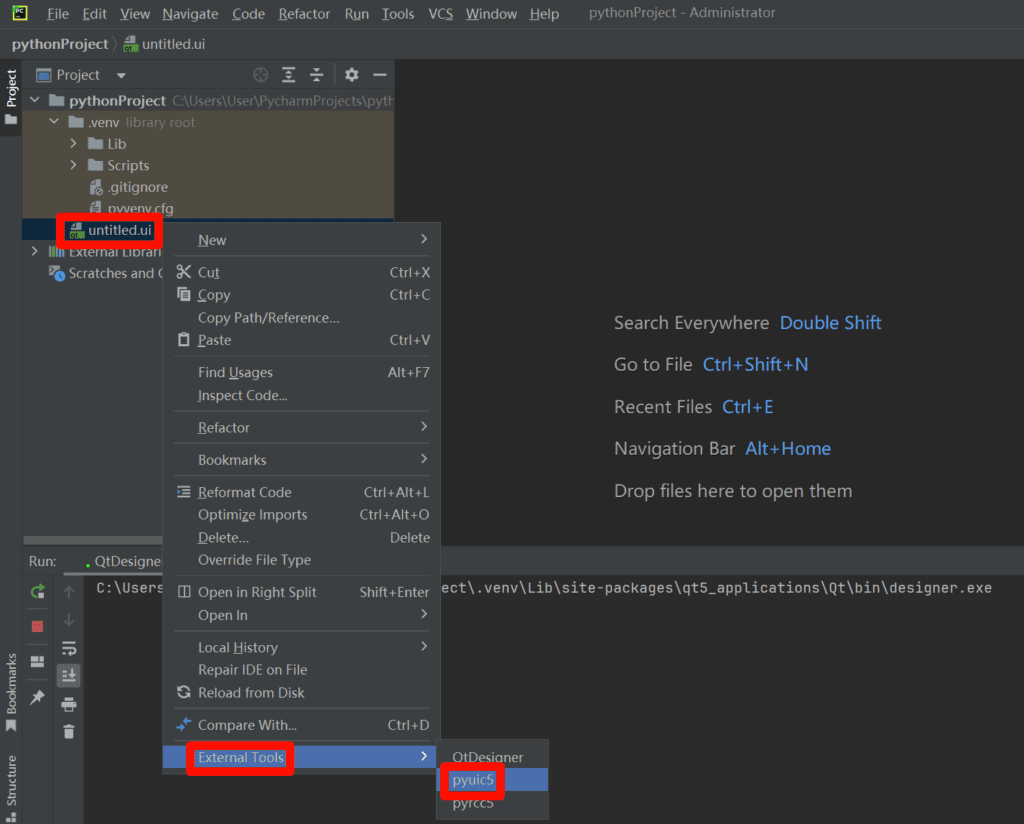The image size is (1024, 824).
Task: Select pyuic5 from External Tools submenu
Action: coord(492,780)
